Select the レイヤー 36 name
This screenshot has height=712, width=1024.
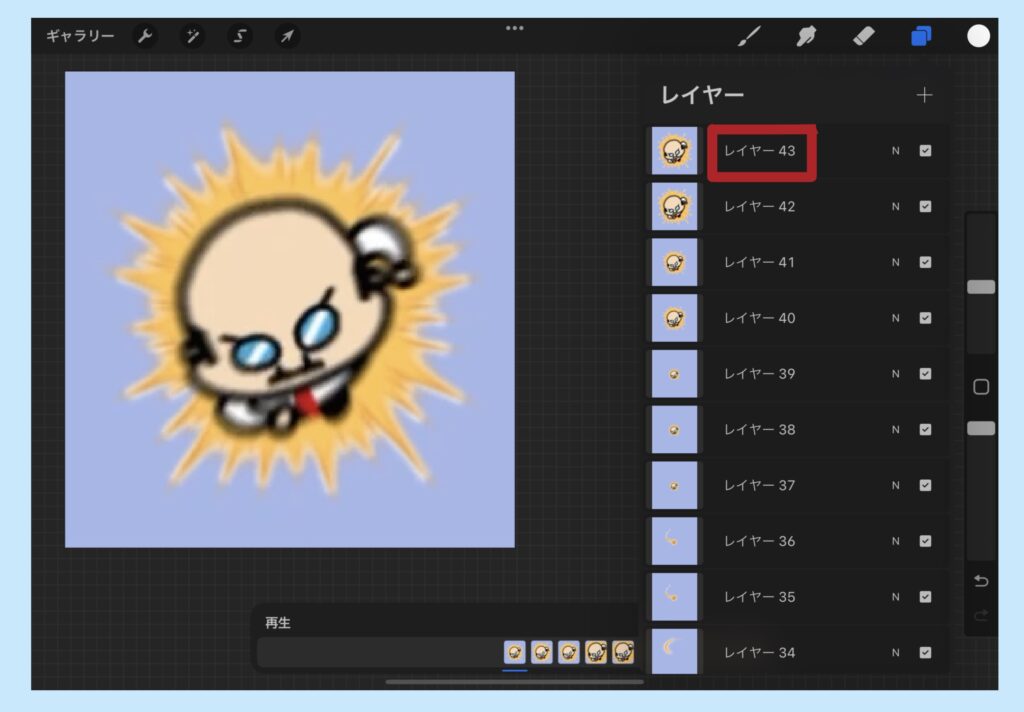tap(760, 541)
